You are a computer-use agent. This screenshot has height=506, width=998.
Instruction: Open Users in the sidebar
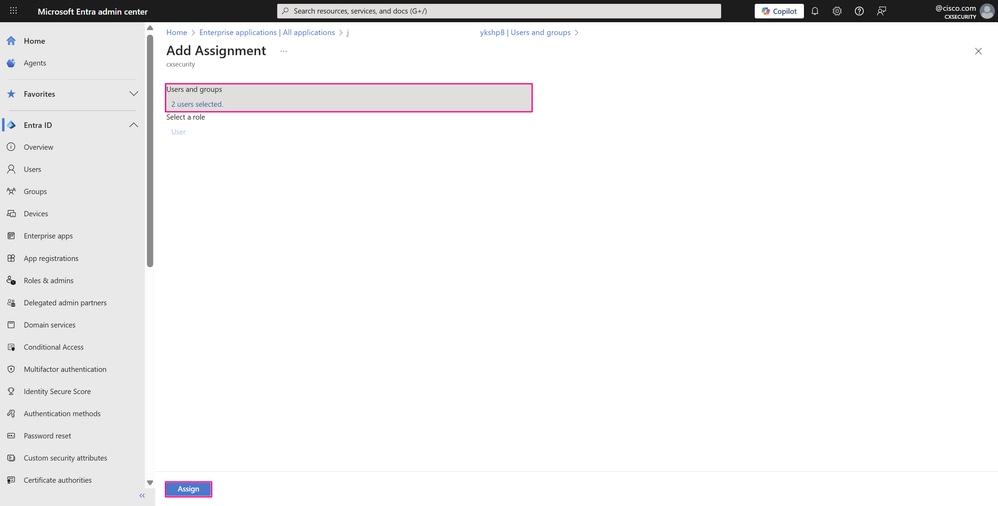point(32,169)
